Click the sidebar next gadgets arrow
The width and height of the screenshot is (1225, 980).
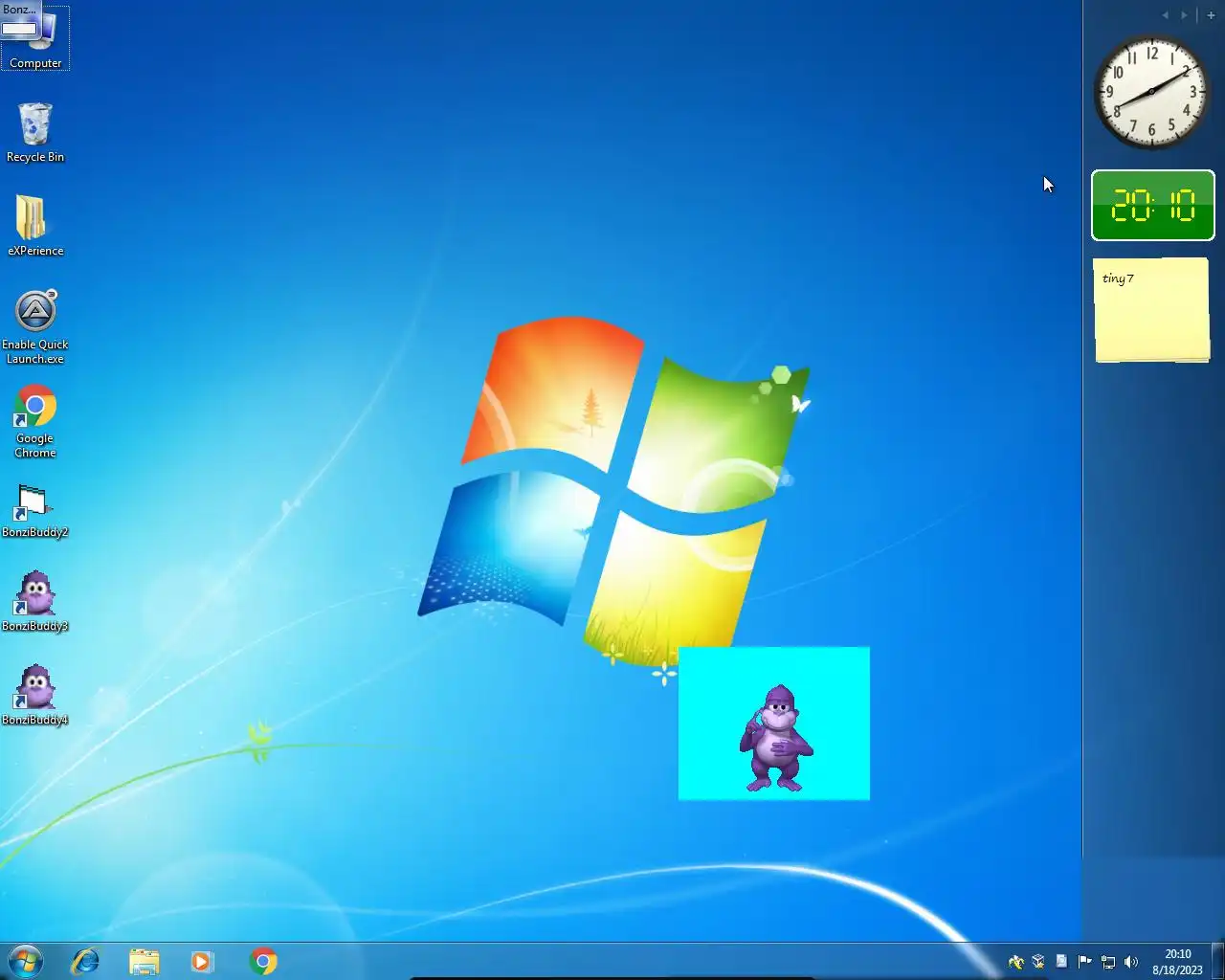[1184, 14]
